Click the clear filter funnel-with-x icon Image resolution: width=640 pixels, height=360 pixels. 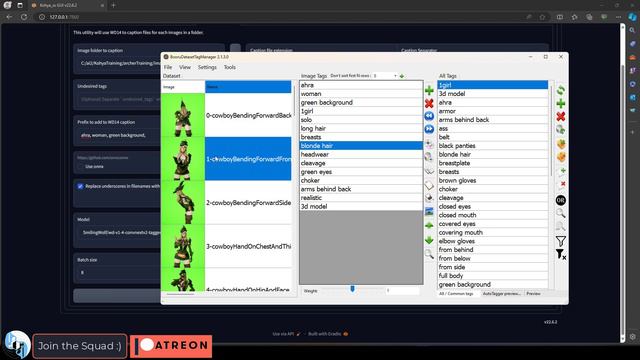561,255
